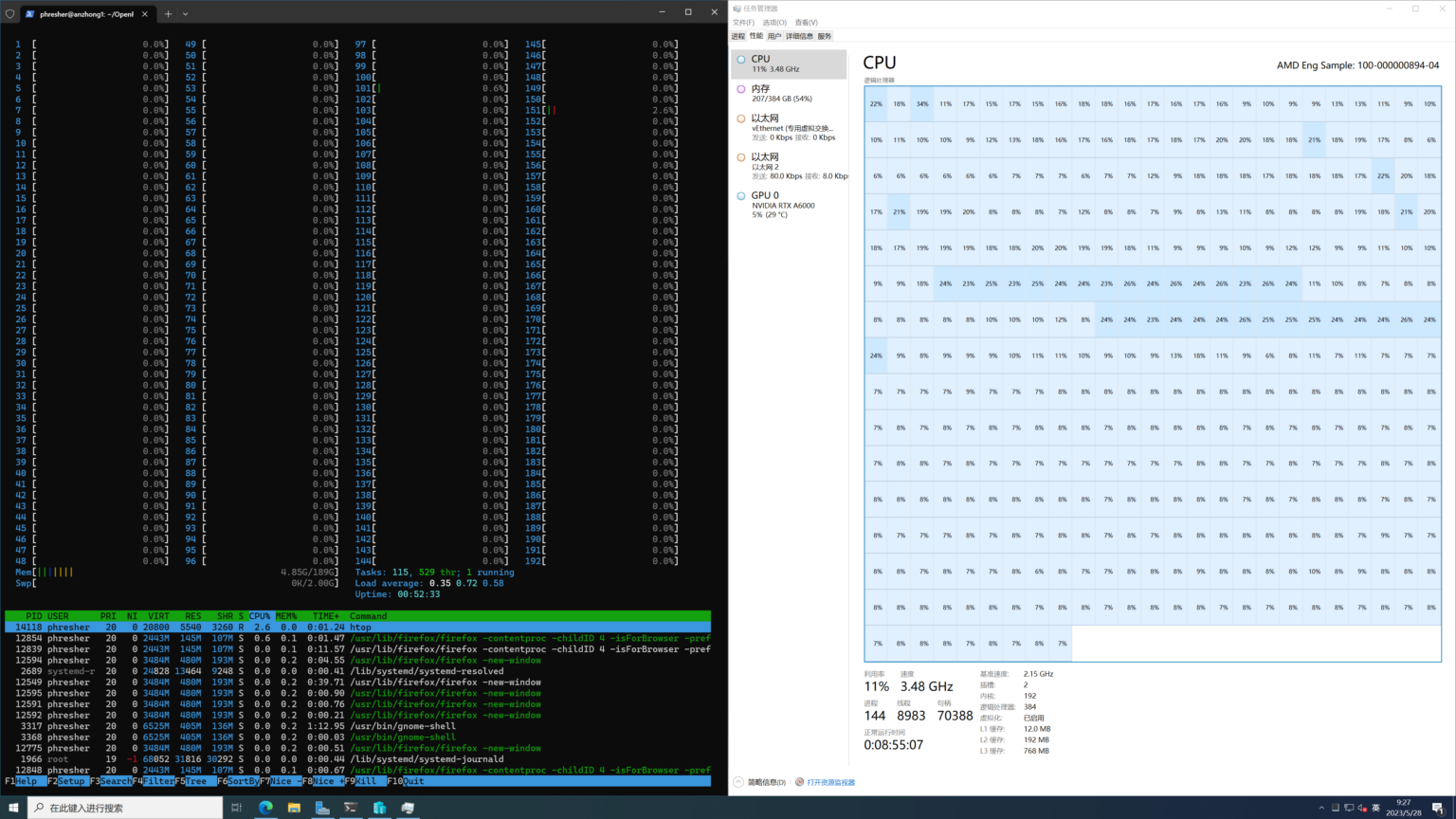Click the F9 Kill button in htop
The height and width of the screenshot is (819, 1456).
tap(367, 781)
